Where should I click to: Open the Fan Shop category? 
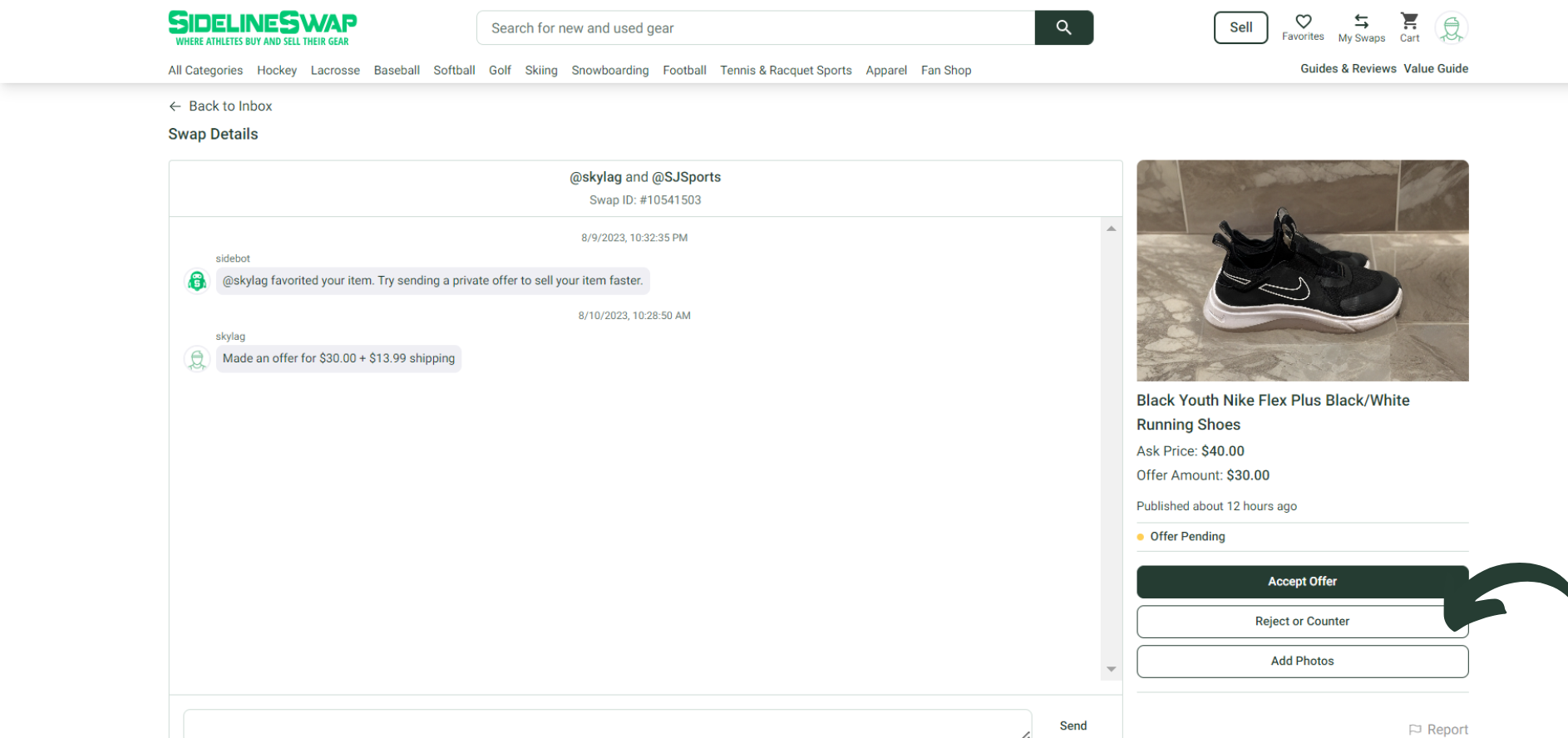tap(946, 71)
